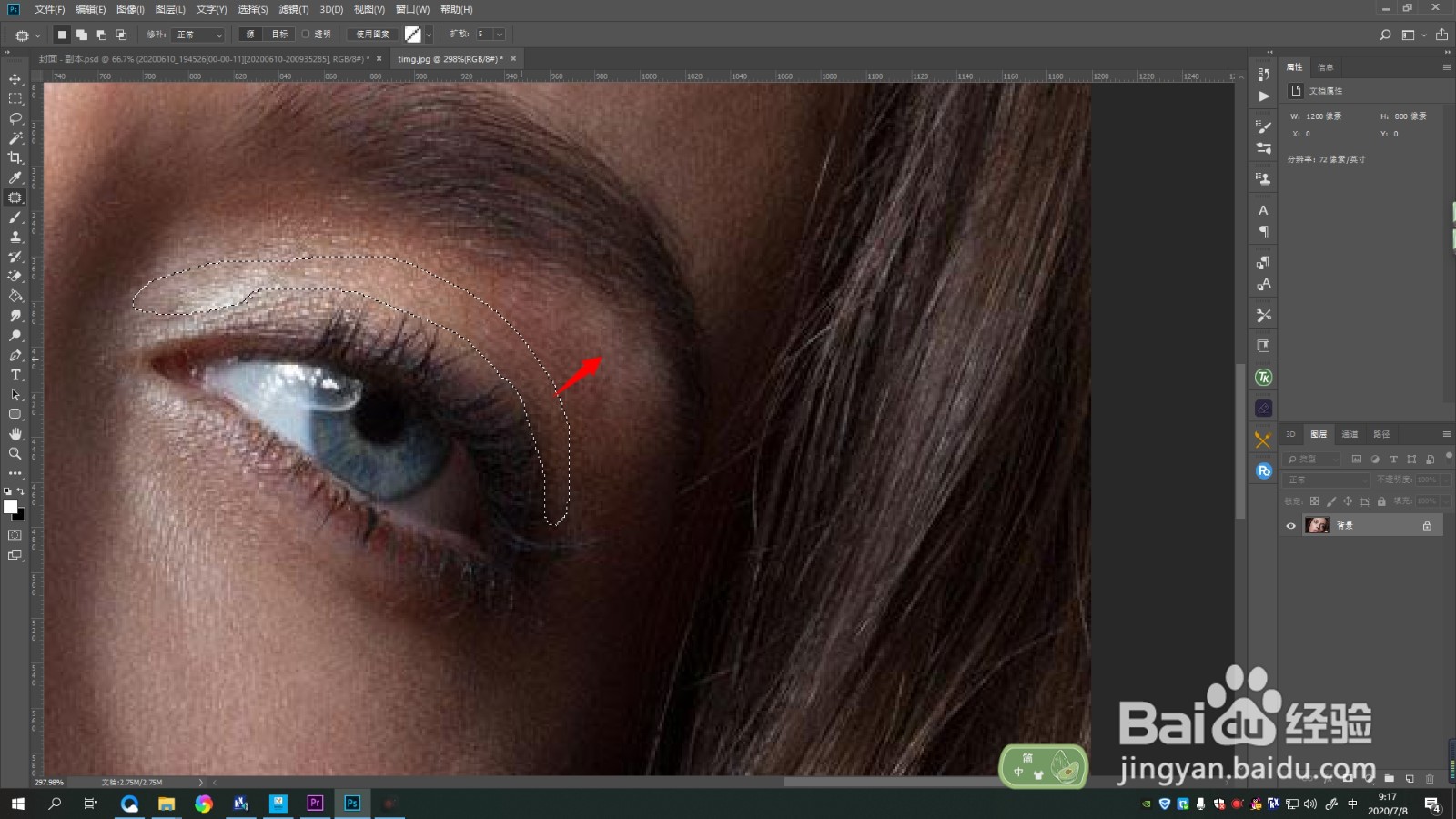Select the History Brush tool
The height and width of the screenshot is (819, 1456).
(x=15, y=257)
